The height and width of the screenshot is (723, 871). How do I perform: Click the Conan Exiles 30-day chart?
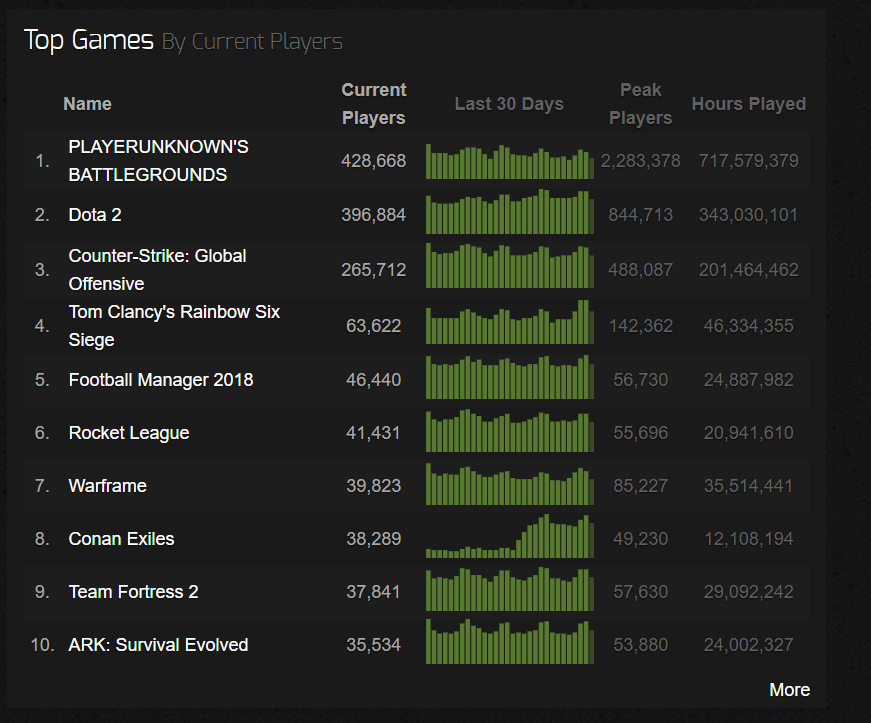coord(510,536)
